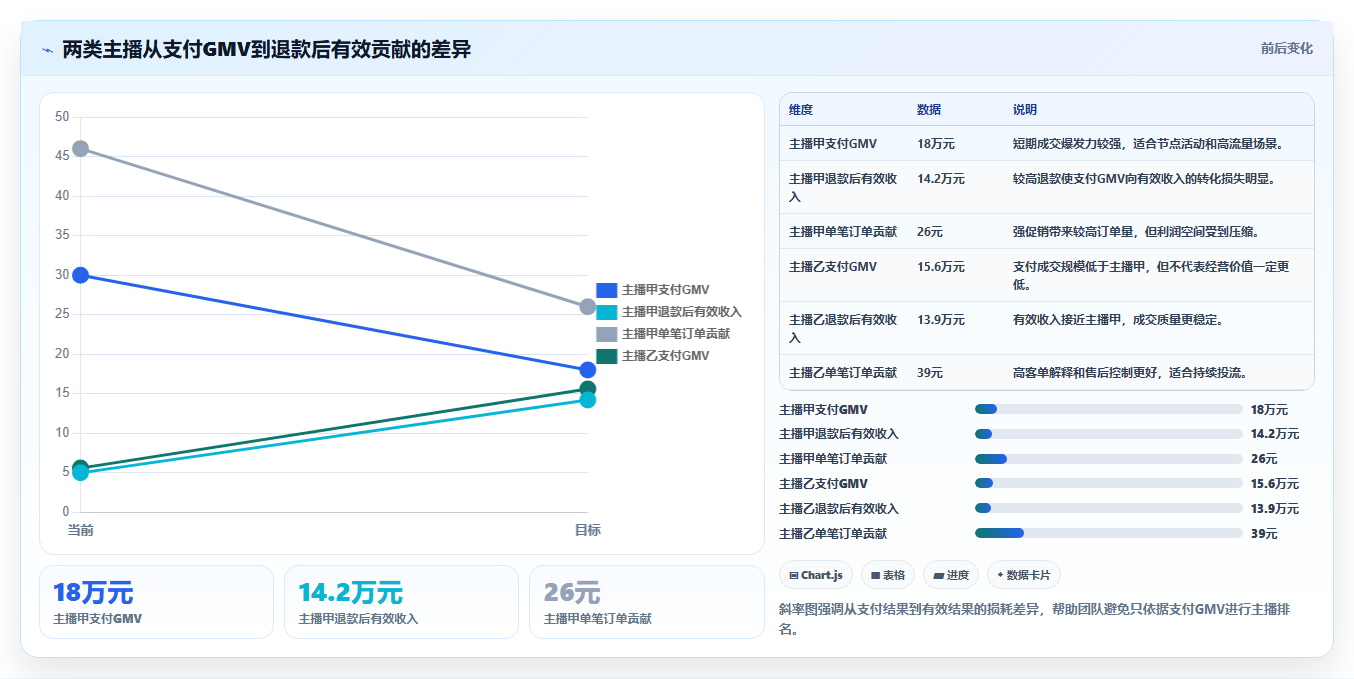The width and height of the screenshot is (1354, 679).
Task: Select table row 主播乙单笔订单贡献
Action: (1046, 372)
